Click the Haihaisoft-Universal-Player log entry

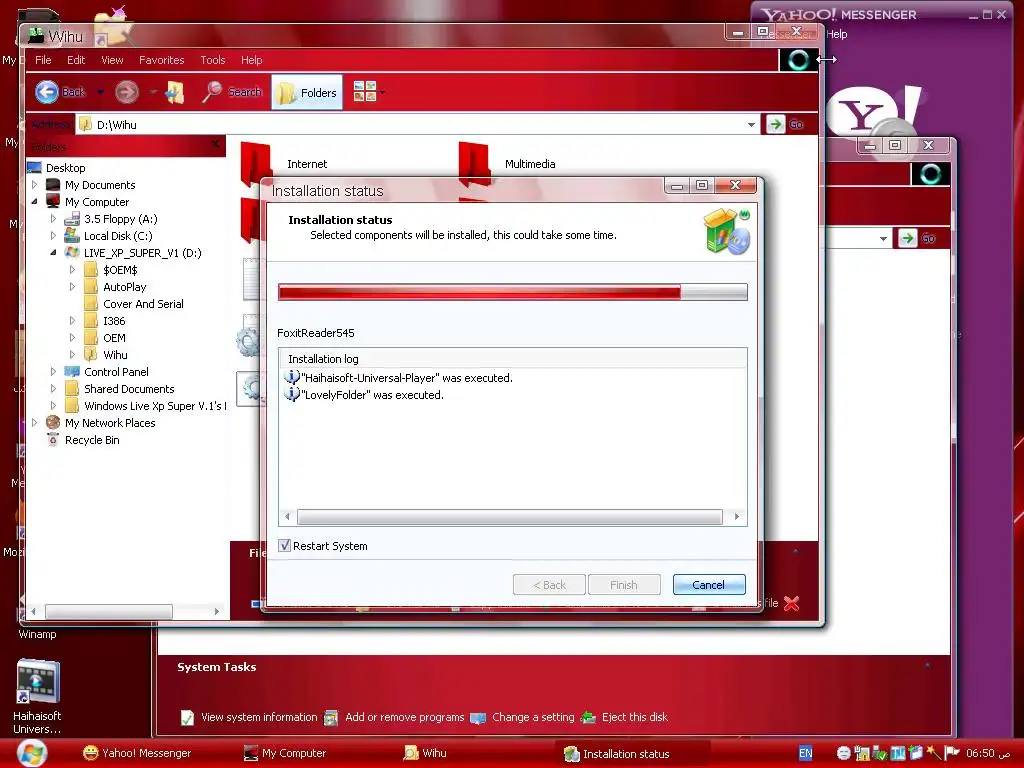point(400,377)
